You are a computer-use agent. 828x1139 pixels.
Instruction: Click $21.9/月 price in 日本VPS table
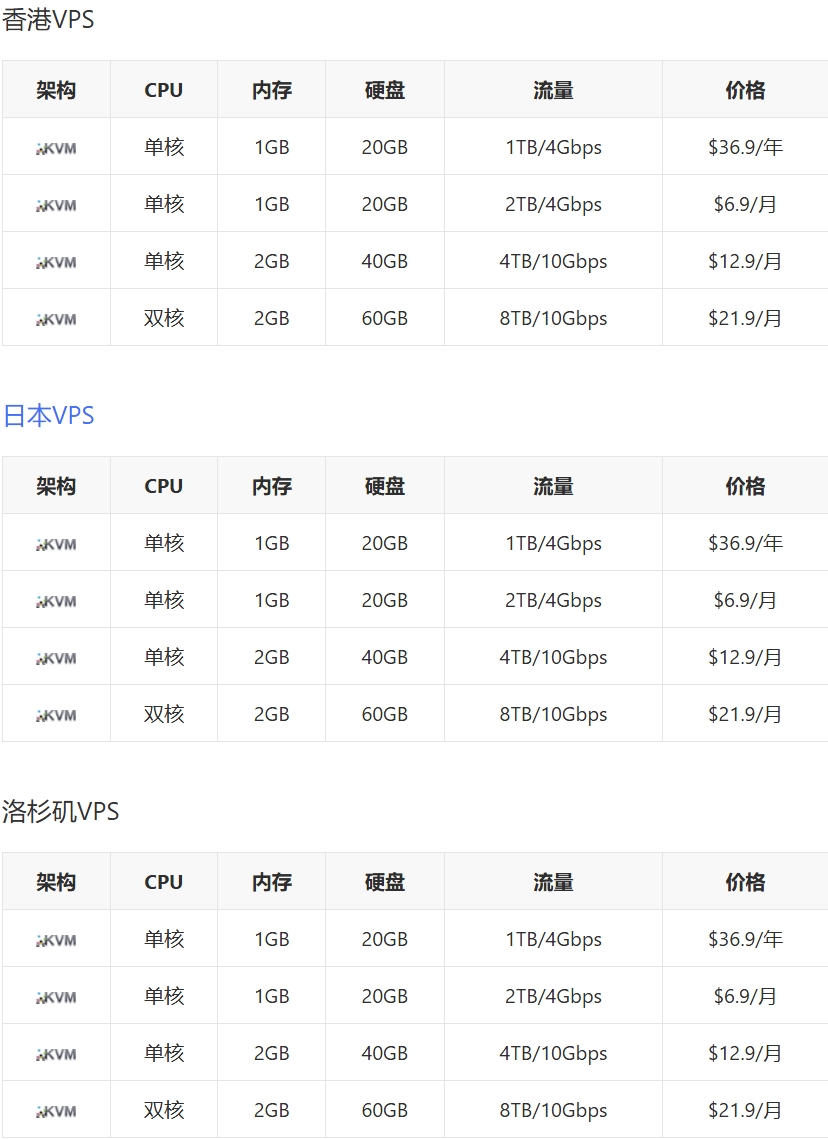(745, 714)
